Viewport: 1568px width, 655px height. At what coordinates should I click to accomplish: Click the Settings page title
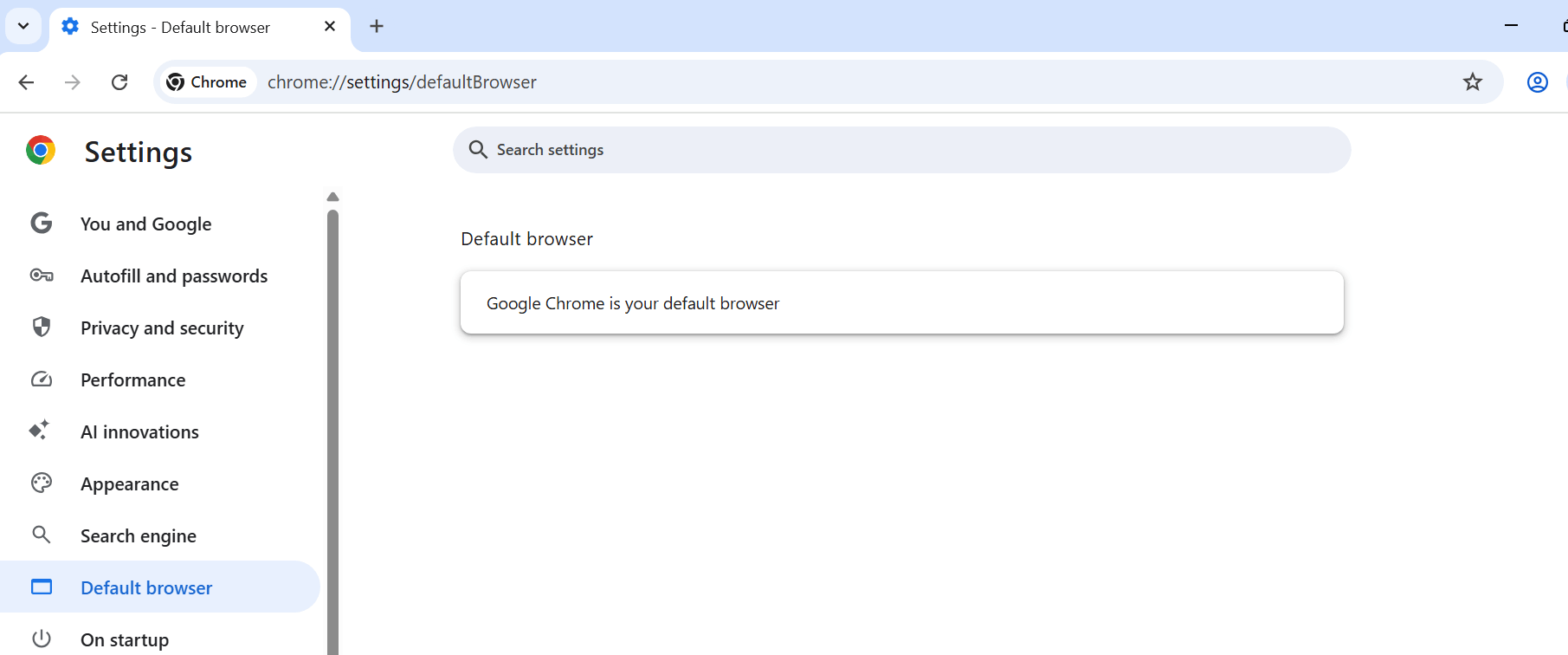coord(139,152)
